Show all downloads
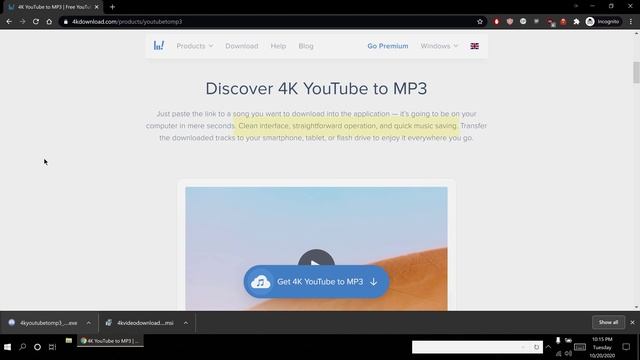Viewport: 640px width, 360px height. coord(608,322)
